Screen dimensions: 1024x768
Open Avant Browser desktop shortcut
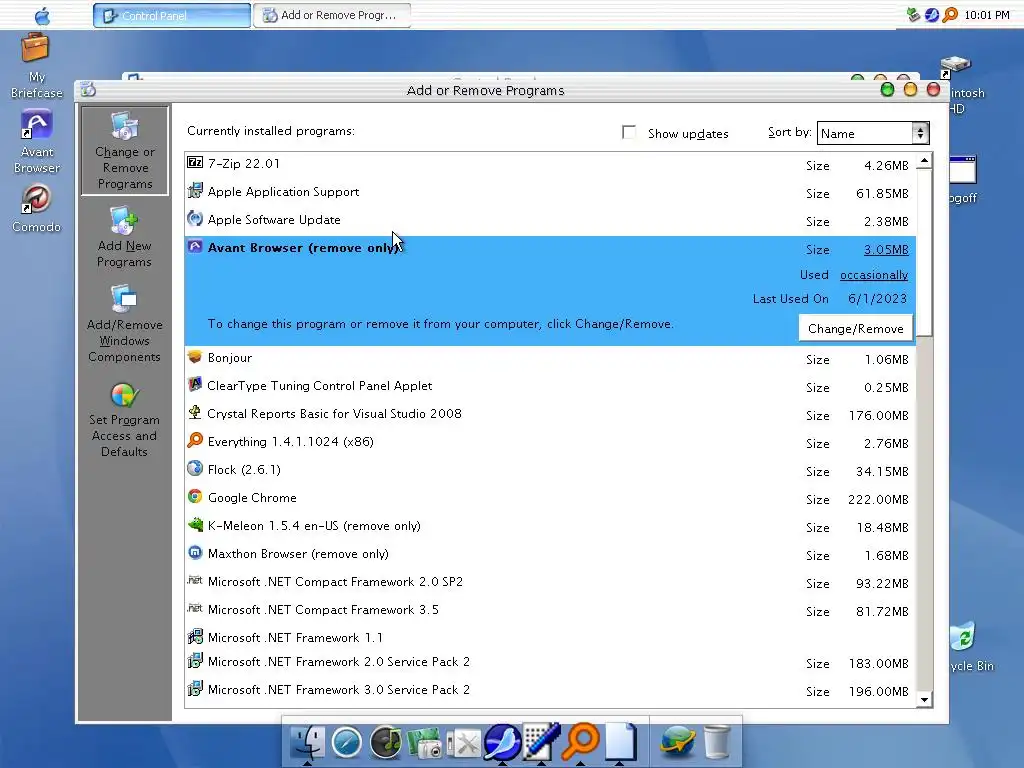pyautogui.click(x=37, y=142)
